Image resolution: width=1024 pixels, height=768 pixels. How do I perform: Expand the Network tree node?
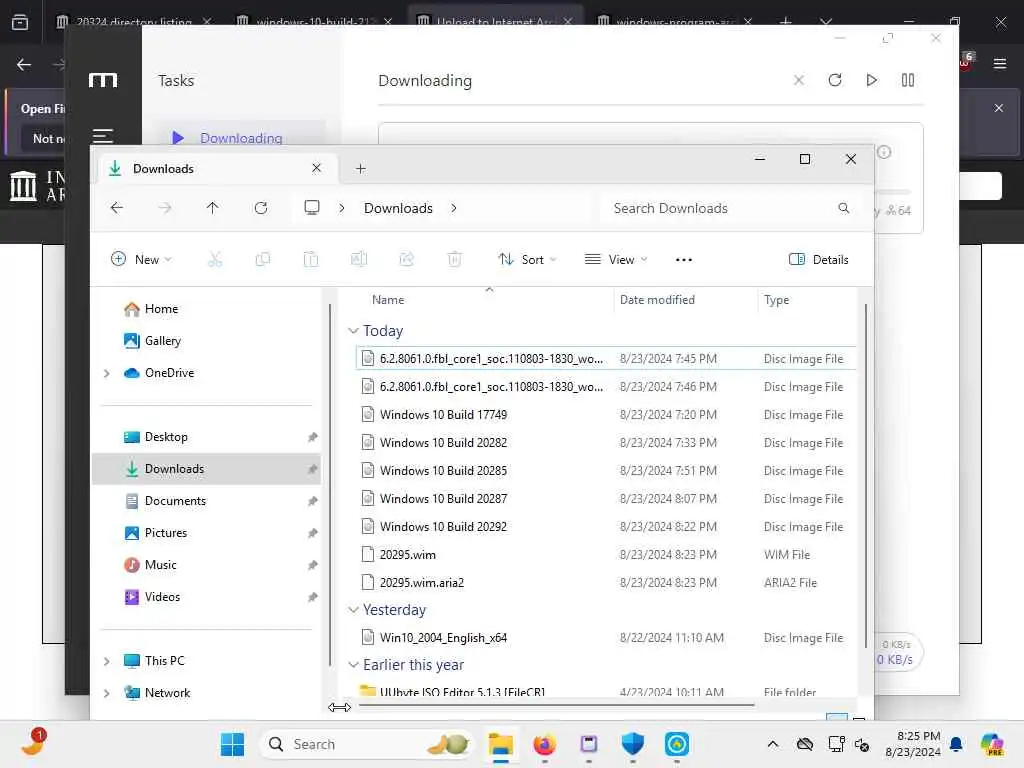(x=106, y=693)
